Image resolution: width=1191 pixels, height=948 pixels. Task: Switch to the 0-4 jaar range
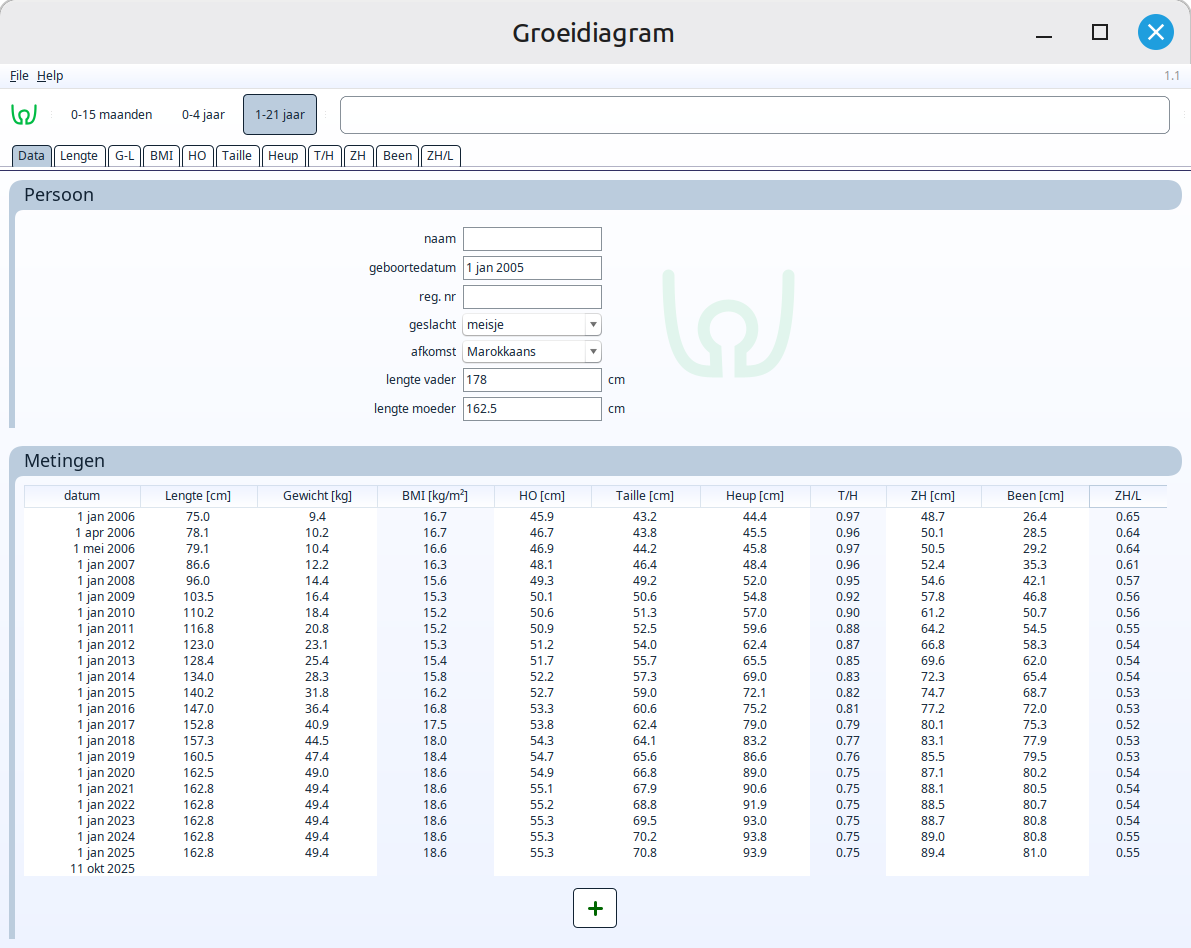point(203,115)
